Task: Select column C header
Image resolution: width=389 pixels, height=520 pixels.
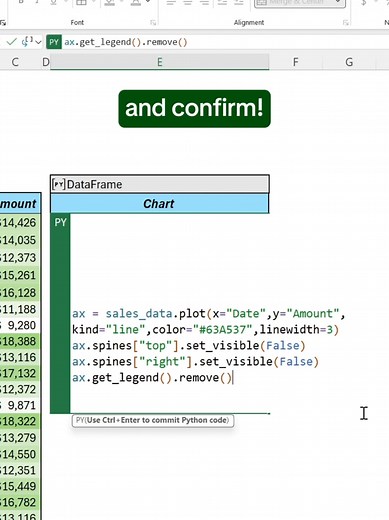Action: [15, 62]
